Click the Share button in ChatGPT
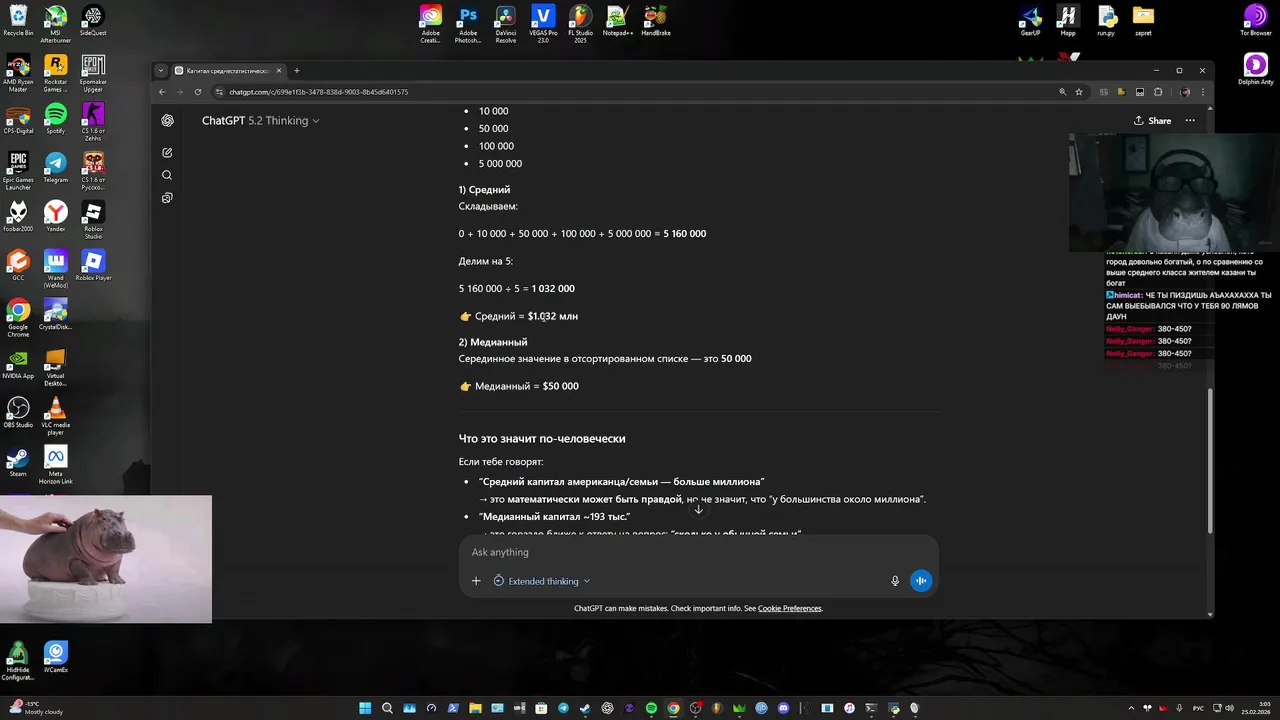 point(1152,120)
